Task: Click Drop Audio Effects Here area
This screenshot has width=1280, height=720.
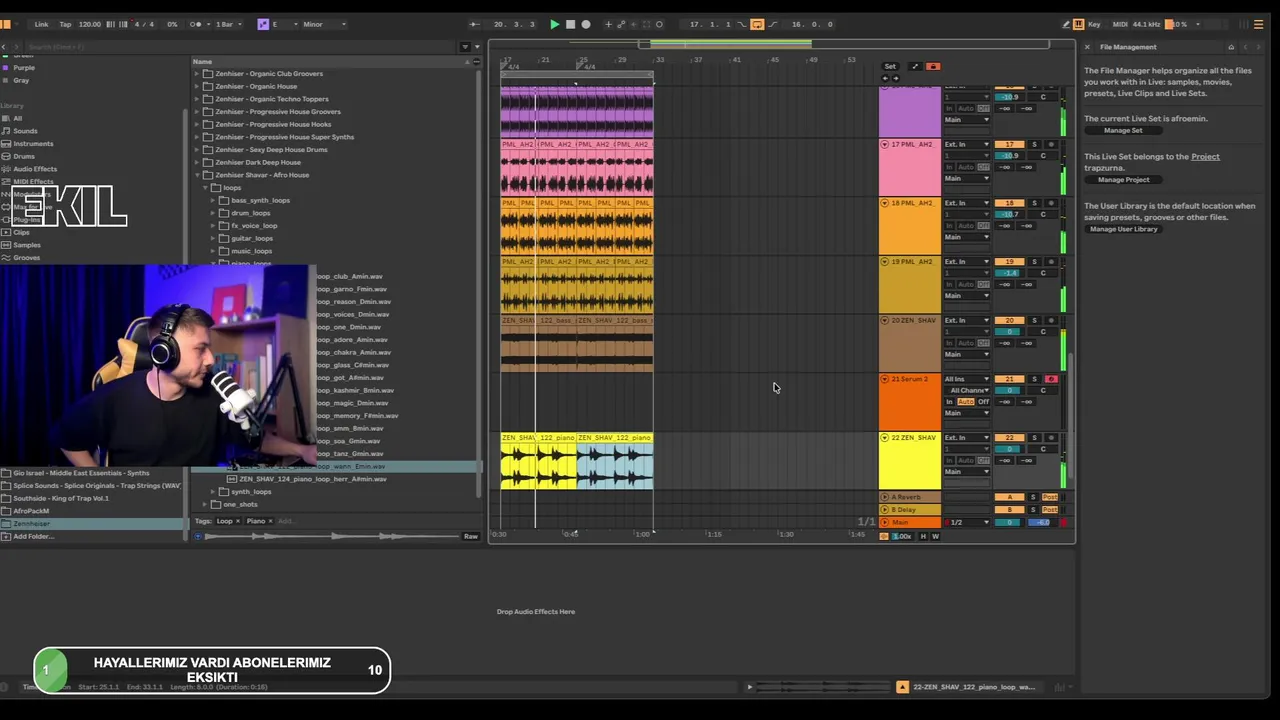Action: click(536, 612)
